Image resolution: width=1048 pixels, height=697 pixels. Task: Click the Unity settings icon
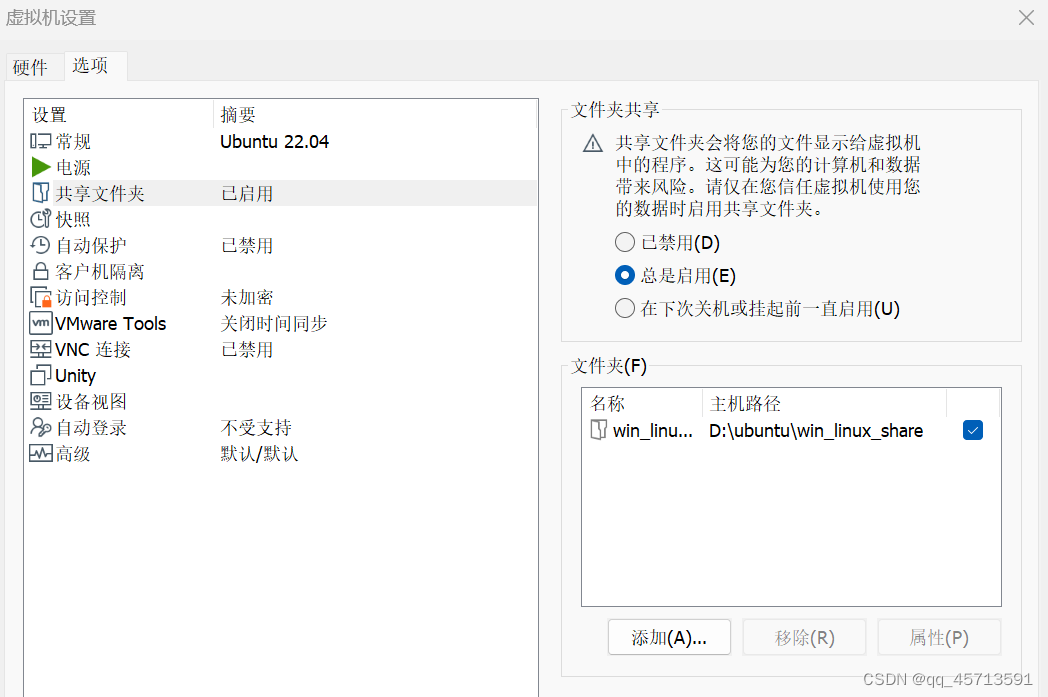(38, 375)
